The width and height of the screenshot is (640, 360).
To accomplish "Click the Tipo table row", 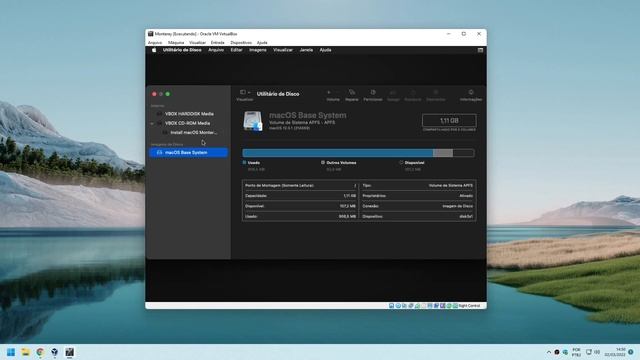I will (x=418, y=185).
